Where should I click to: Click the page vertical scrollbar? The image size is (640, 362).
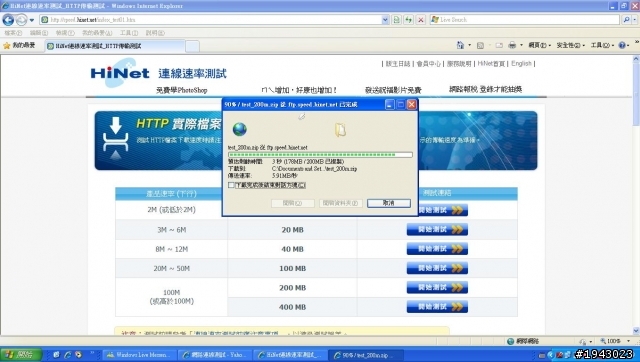click(636, 195)
